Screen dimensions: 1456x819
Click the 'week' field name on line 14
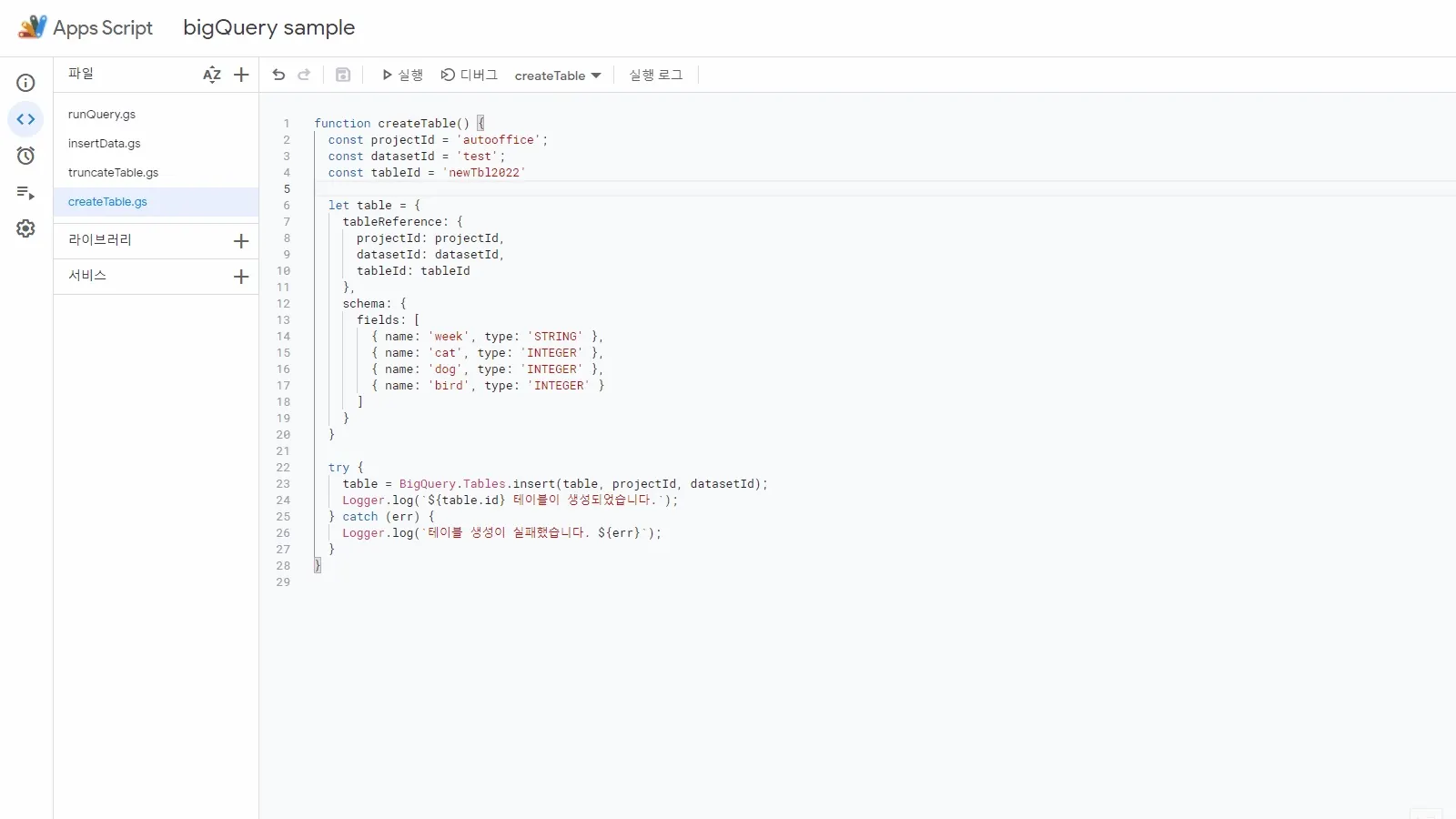[449, 337]
